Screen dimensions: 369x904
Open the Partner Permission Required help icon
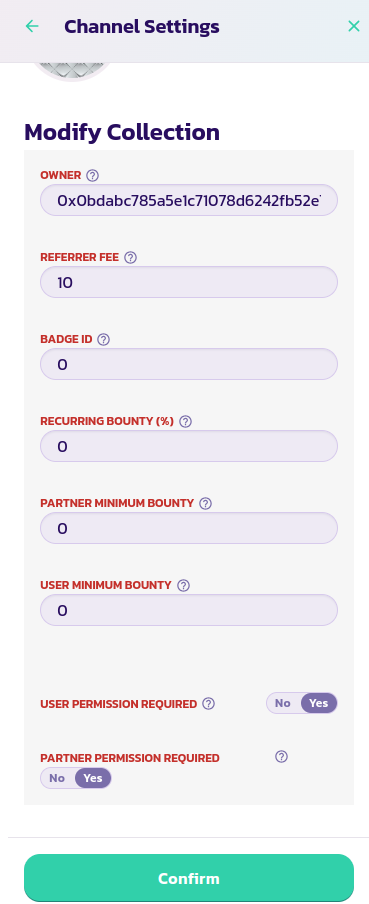pos(281,756)
